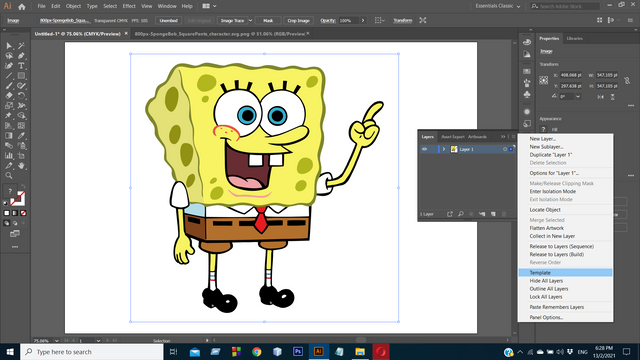Screen dimensions: 640x360
Task: Toggle Constrain Width and Height Proportions link
Action: (627, 81)
